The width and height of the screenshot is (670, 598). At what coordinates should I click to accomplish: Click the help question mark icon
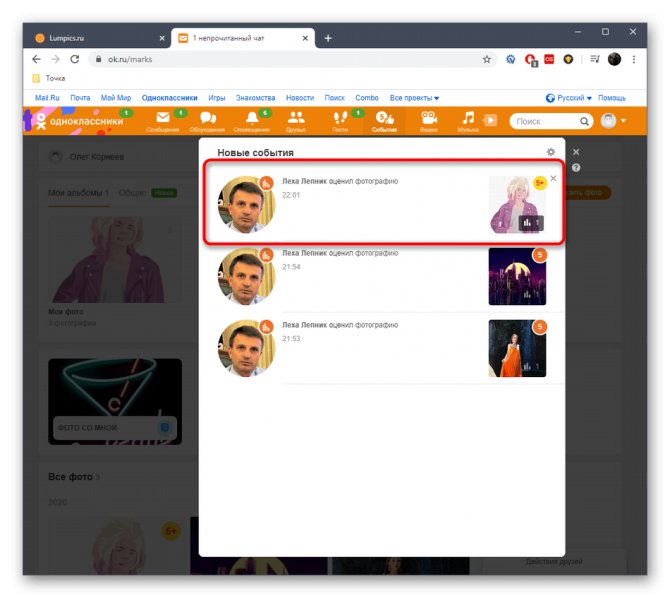click(576, 168)
